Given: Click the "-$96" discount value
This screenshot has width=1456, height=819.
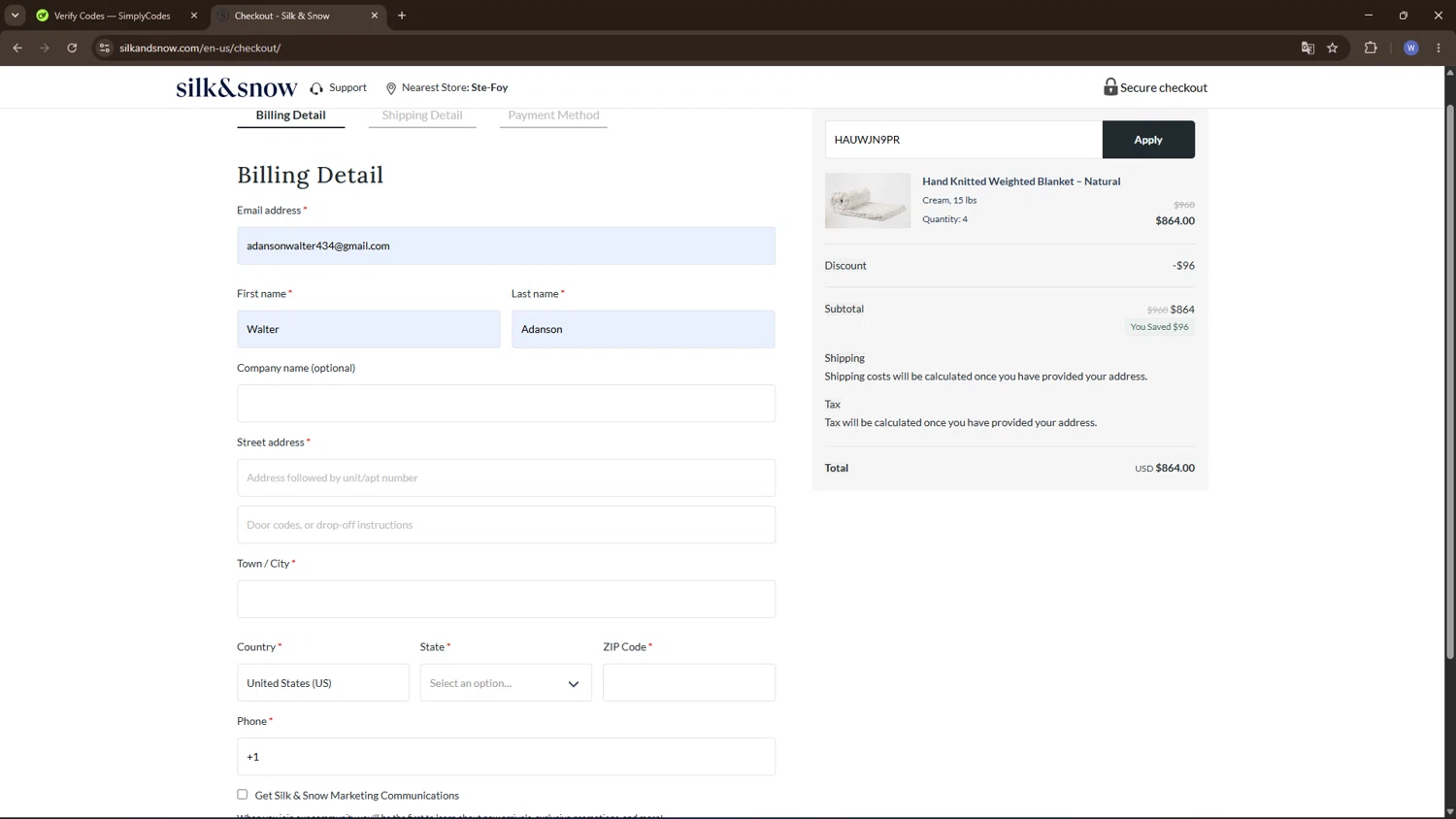Looking at the screenshot, I should coord(1183,266).
